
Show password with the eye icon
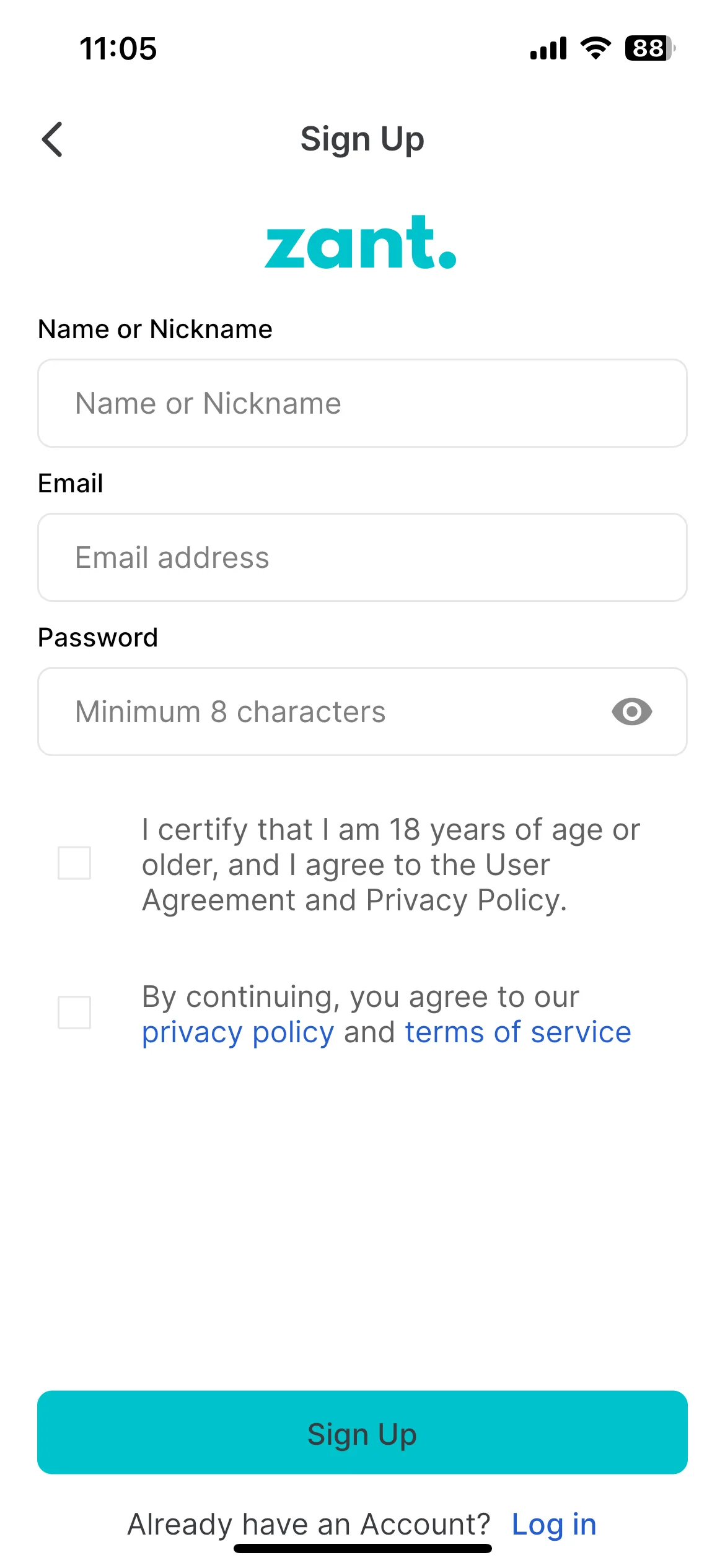pyautogui.click(x=631, y=712)
